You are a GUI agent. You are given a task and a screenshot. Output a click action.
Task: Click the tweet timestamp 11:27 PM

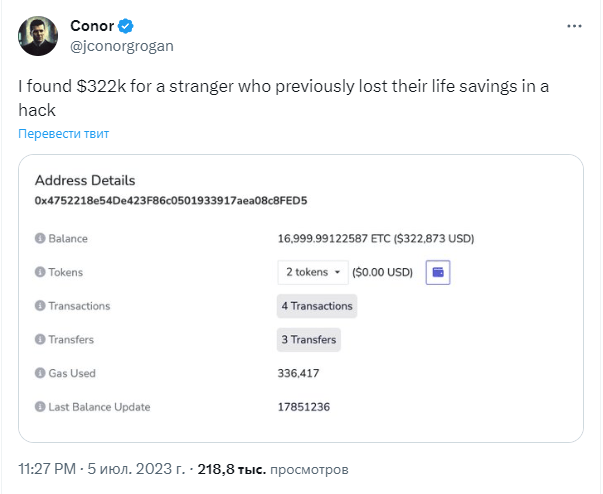pos(47,469)
